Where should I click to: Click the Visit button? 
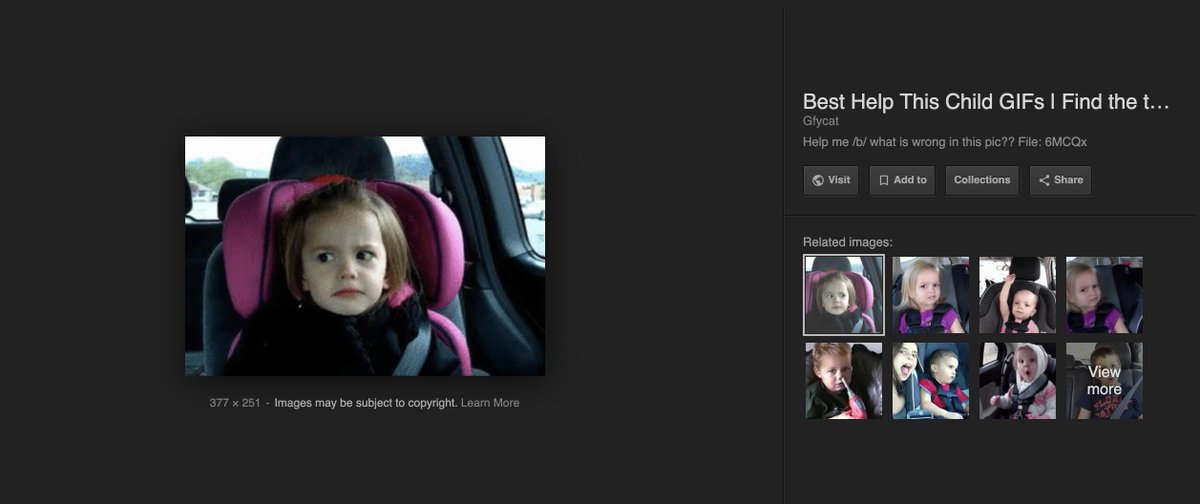pos(831,180)
